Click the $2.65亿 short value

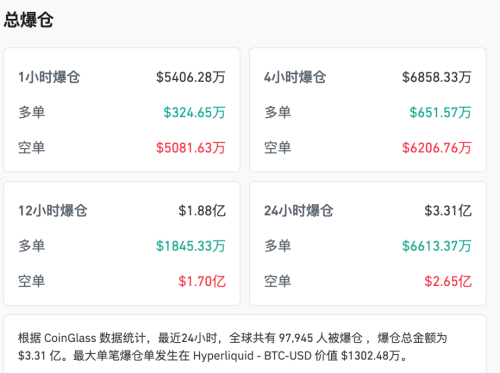click(448, 281)
